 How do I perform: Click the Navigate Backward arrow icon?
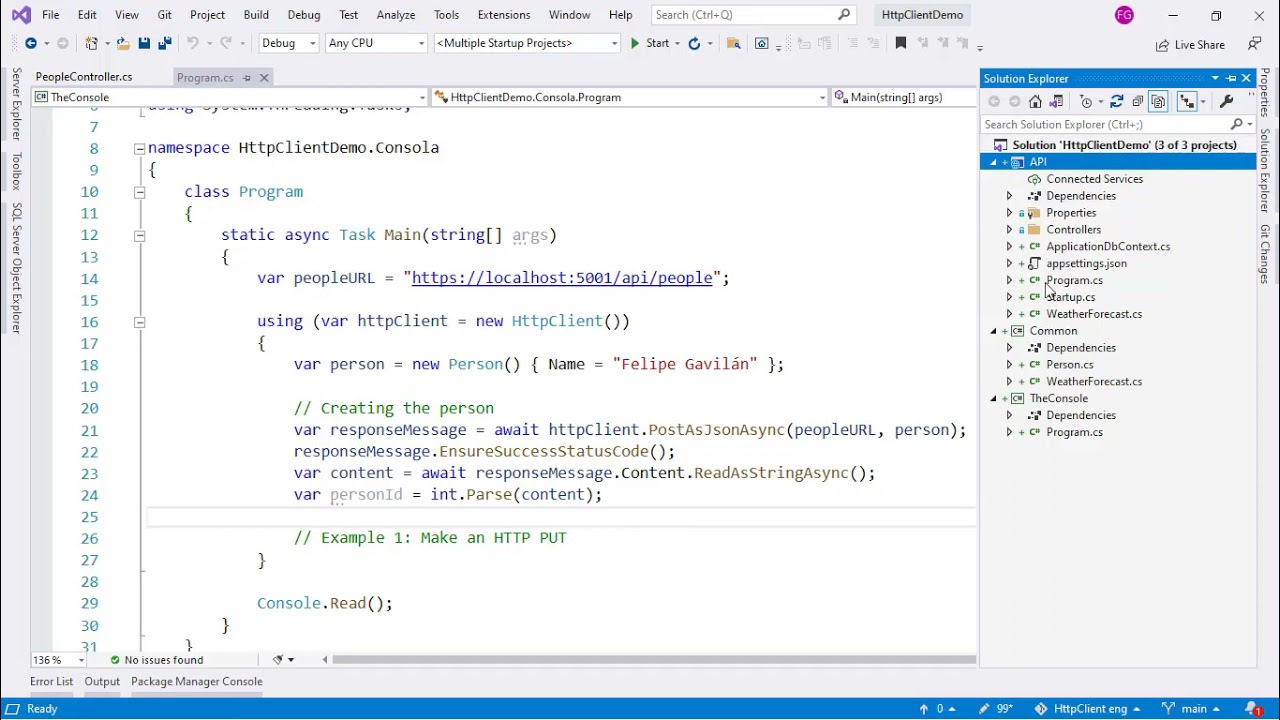[31, 43]
